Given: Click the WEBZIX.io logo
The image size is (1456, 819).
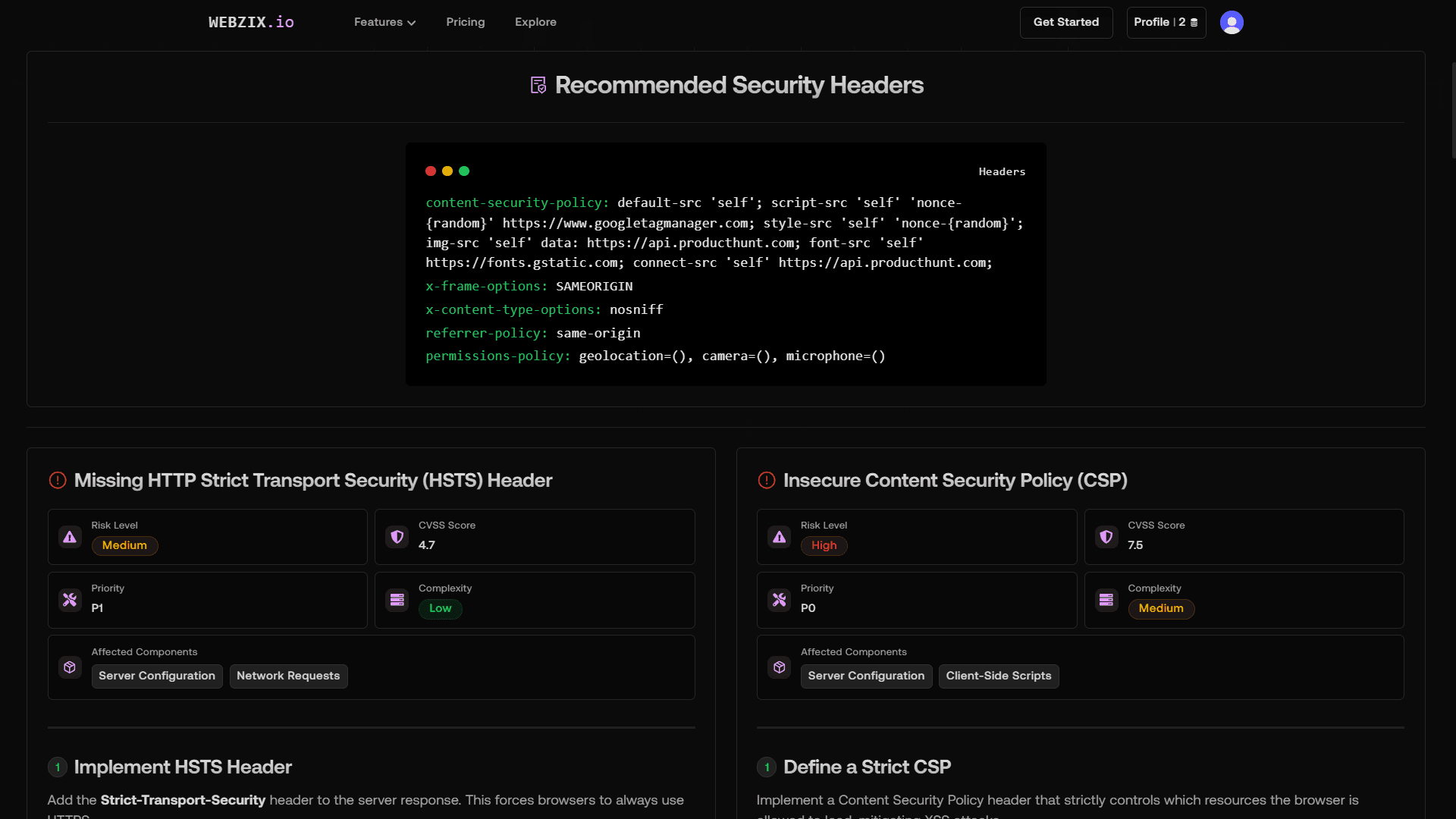Looking at the screenshot, I should point(251,22).
